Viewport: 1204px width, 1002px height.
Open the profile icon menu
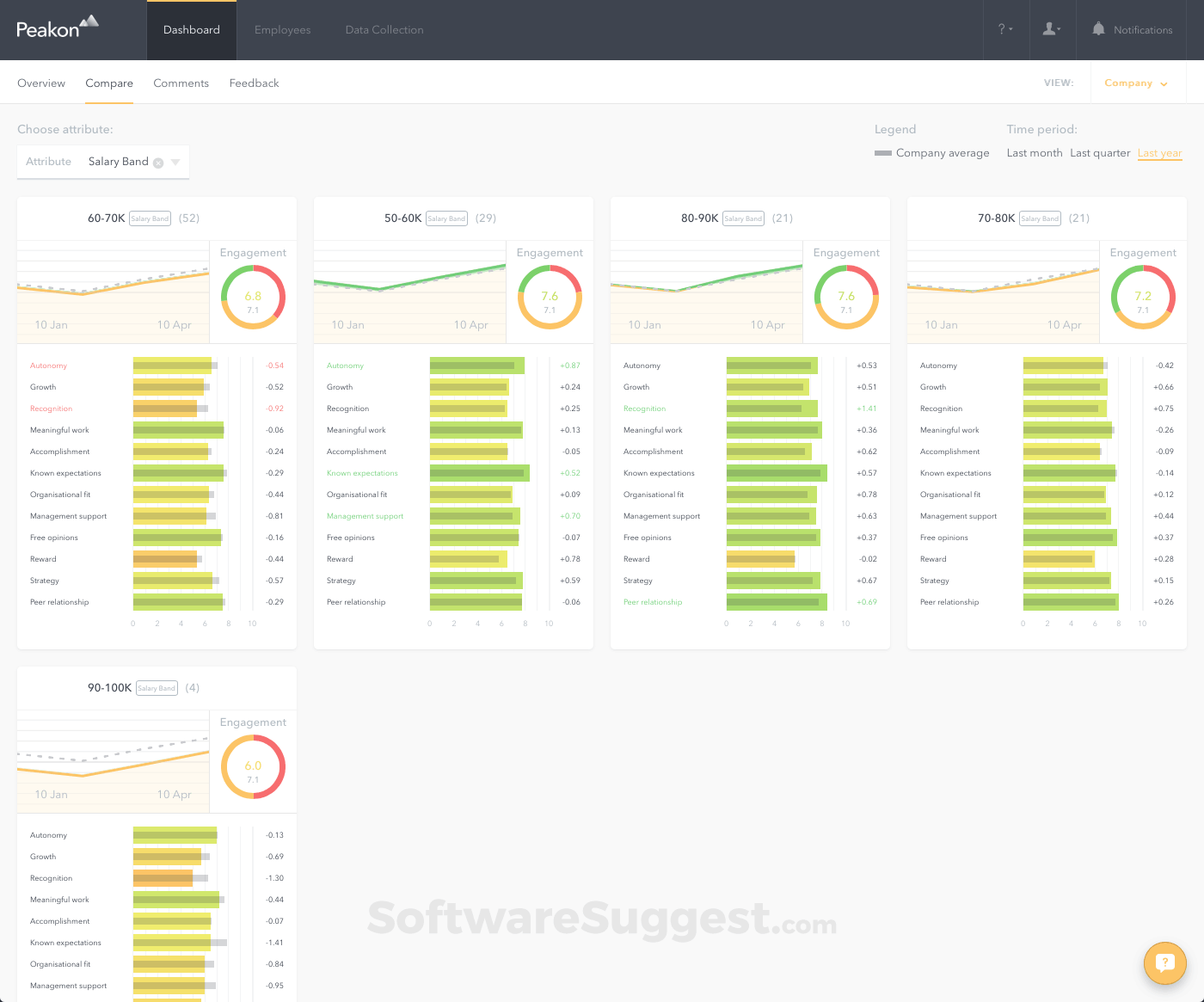(x=1049, y=29)
